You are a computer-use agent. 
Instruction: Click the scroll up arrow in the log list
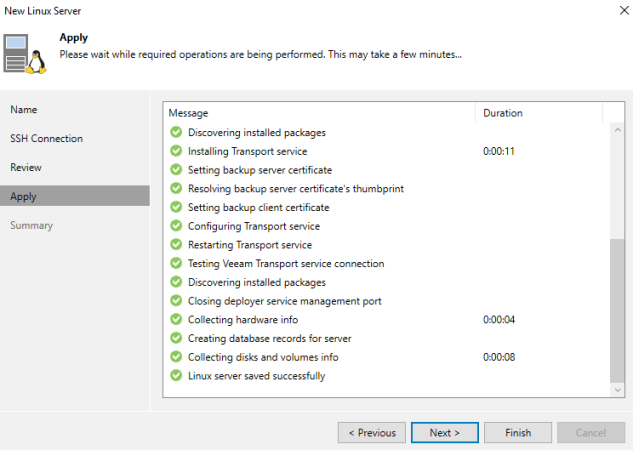pyautogui.click(x=616, y=130)
